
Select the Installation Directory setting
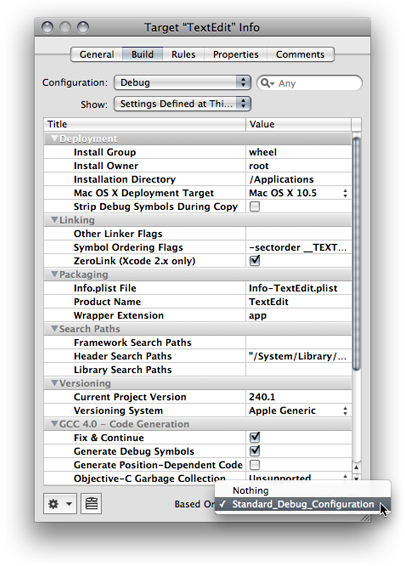(197, 179)
